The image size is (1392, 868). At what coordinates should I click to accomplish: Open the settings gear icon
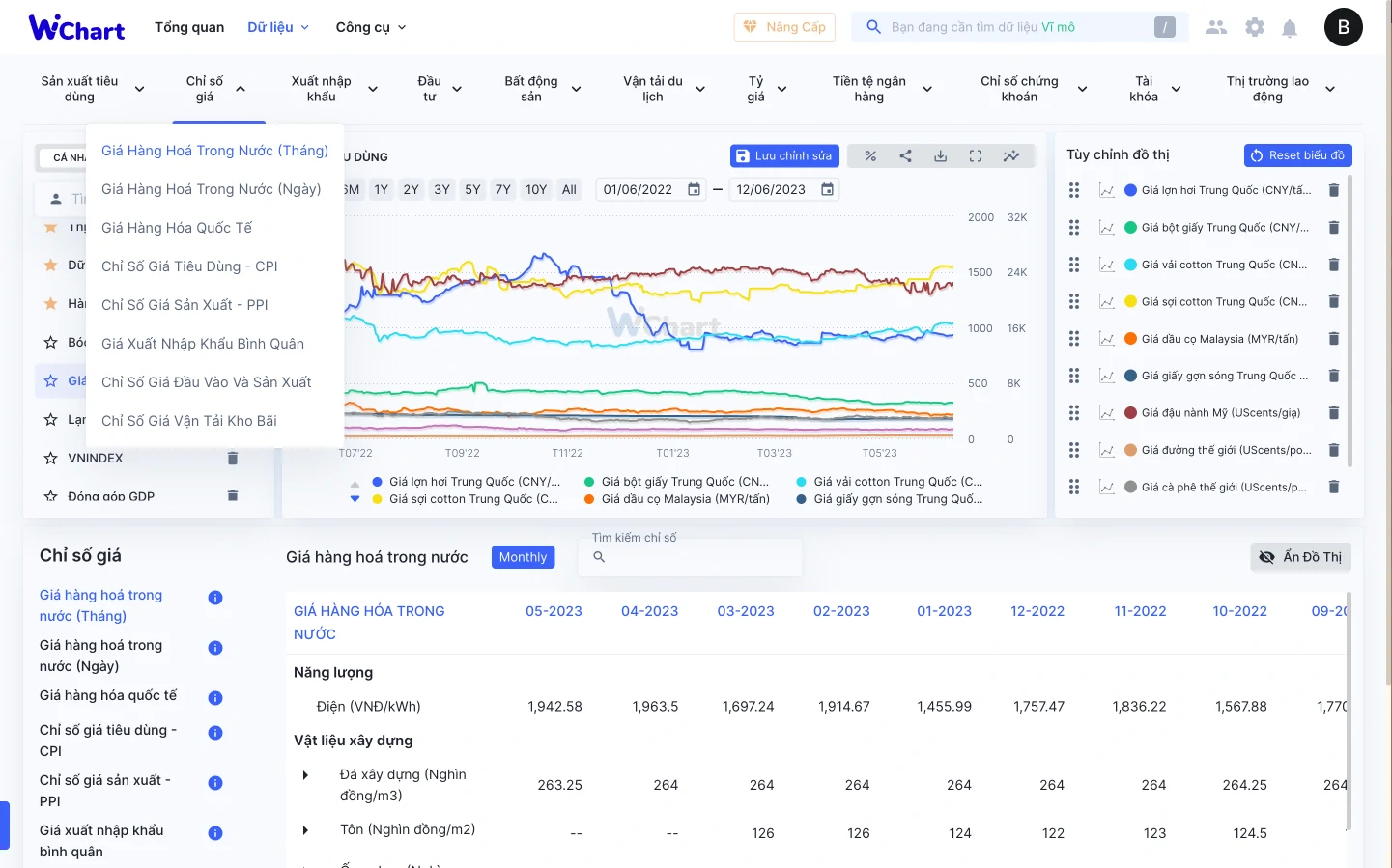point(1254,27)
